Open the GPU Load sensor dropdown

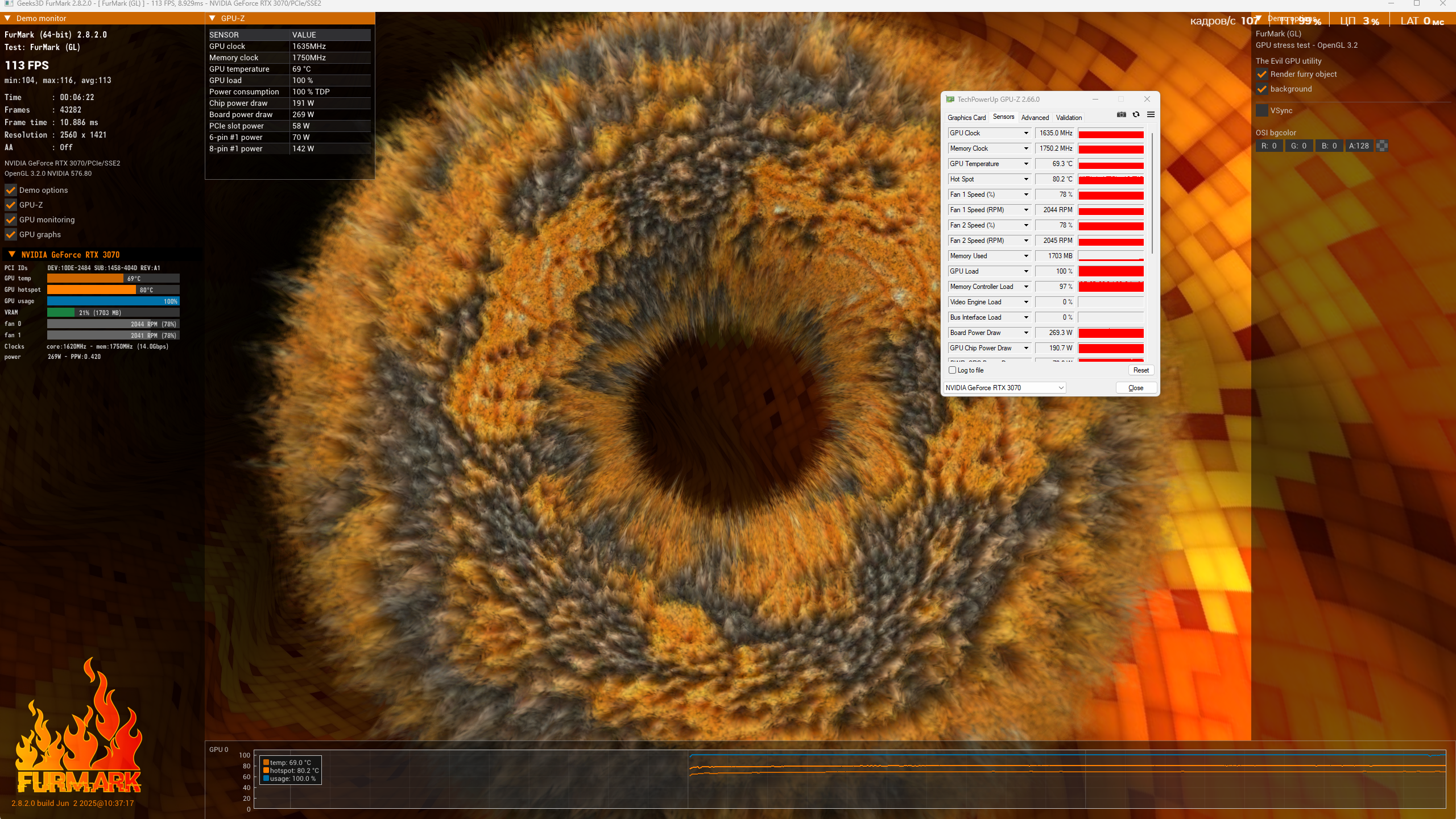(x=1026, y=271)
